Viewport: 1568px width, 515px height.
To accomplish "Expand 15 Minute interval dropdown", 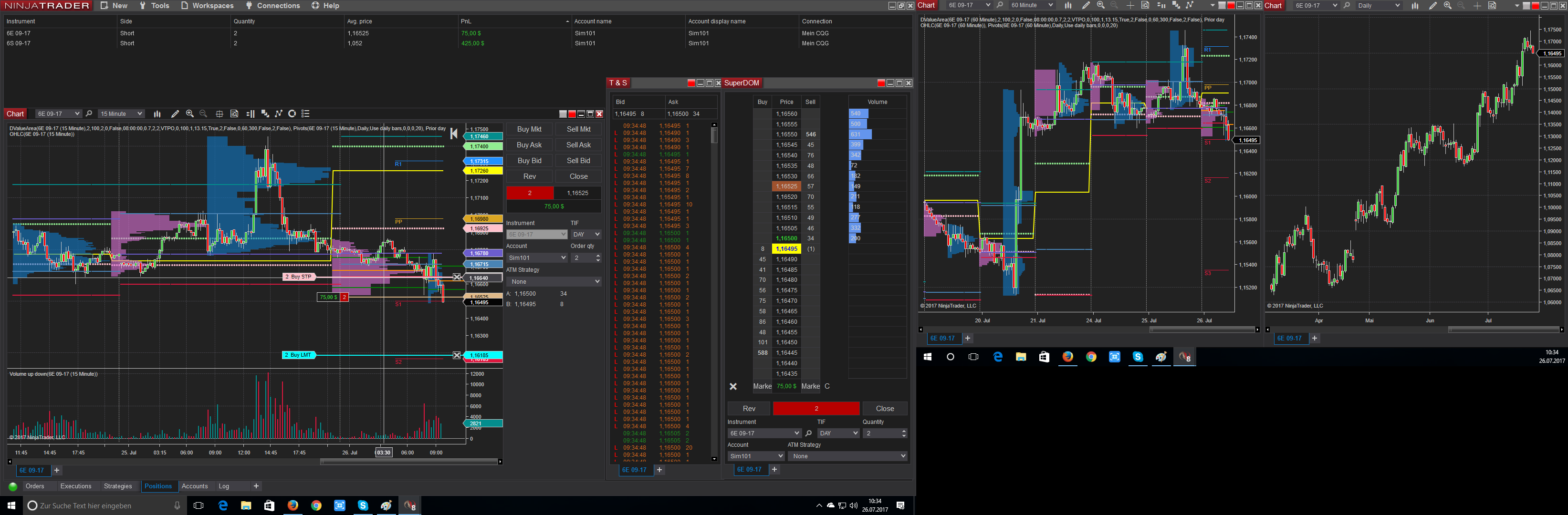I will click(x=121, y=113).
